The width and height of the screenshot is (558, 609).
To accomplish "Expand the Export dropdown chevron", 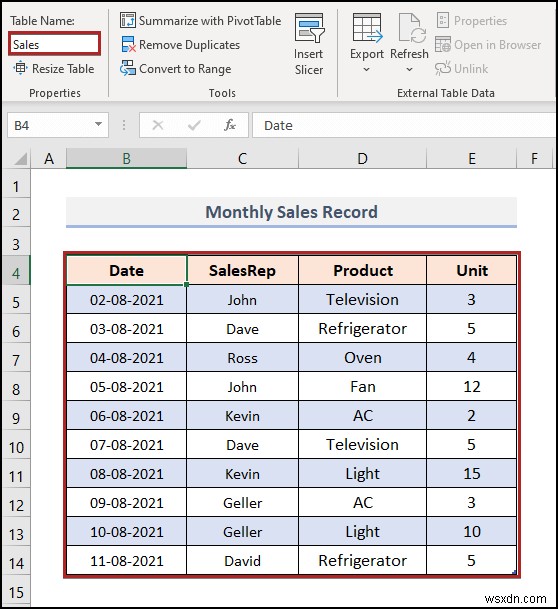I will coord(366,70).
